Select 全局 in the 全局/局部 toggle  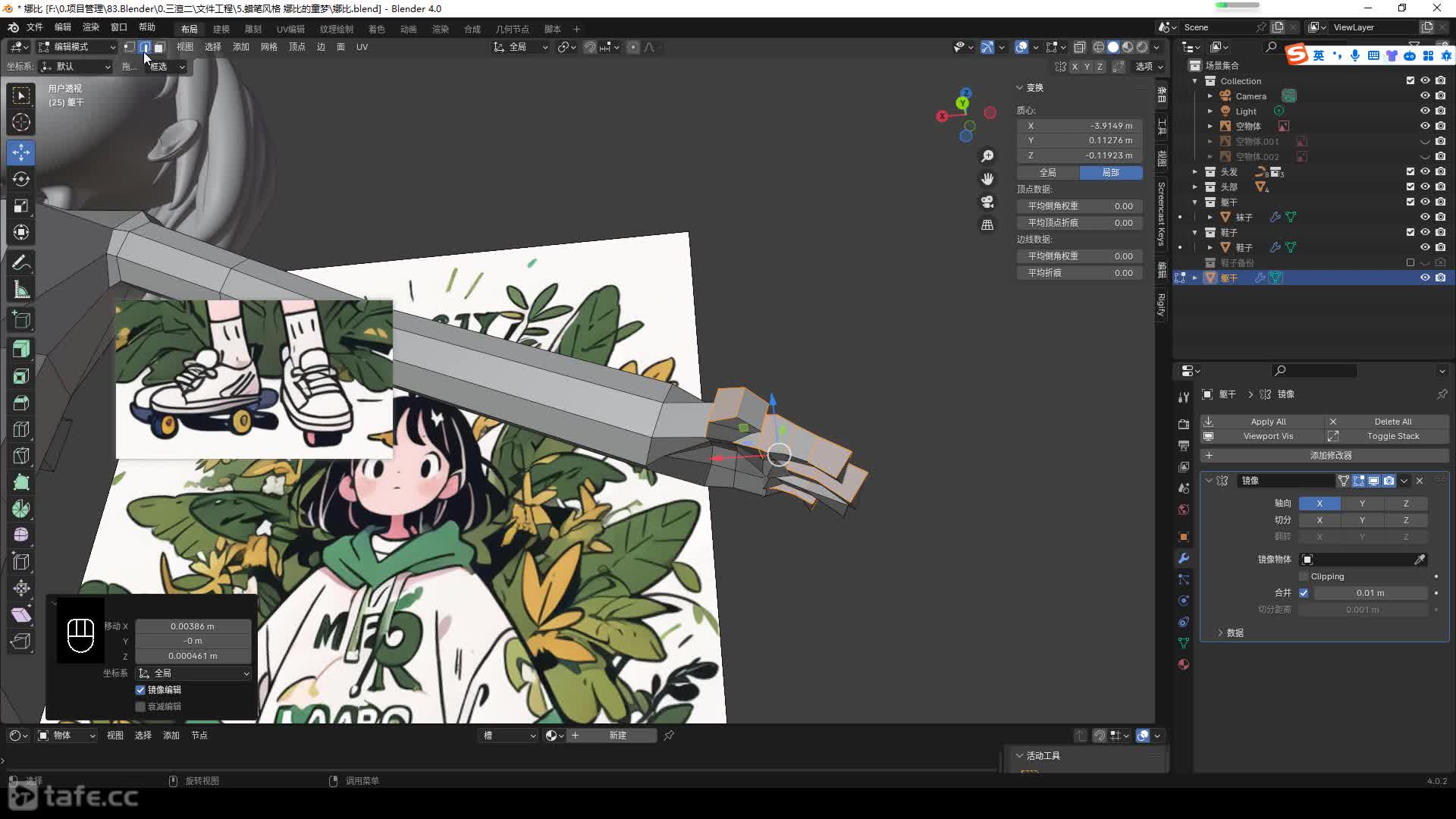pyautogui.click(x=1048, y=173)
